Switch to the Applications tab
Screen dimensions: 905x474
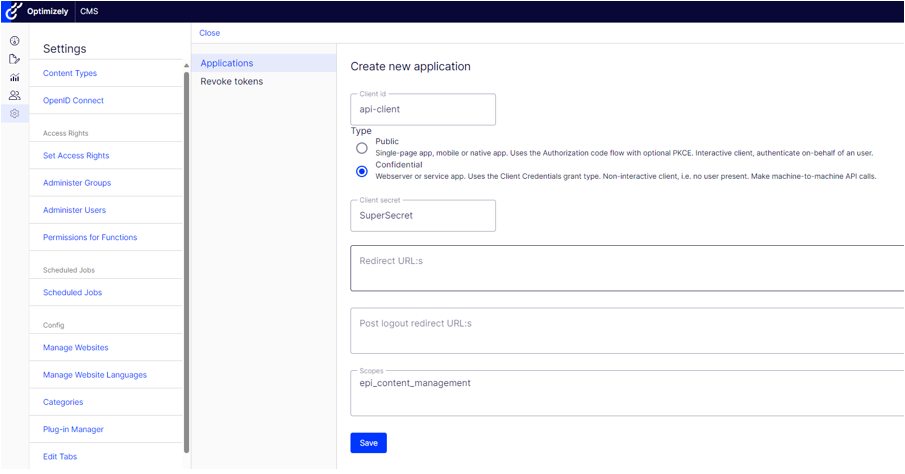[227, 63]
